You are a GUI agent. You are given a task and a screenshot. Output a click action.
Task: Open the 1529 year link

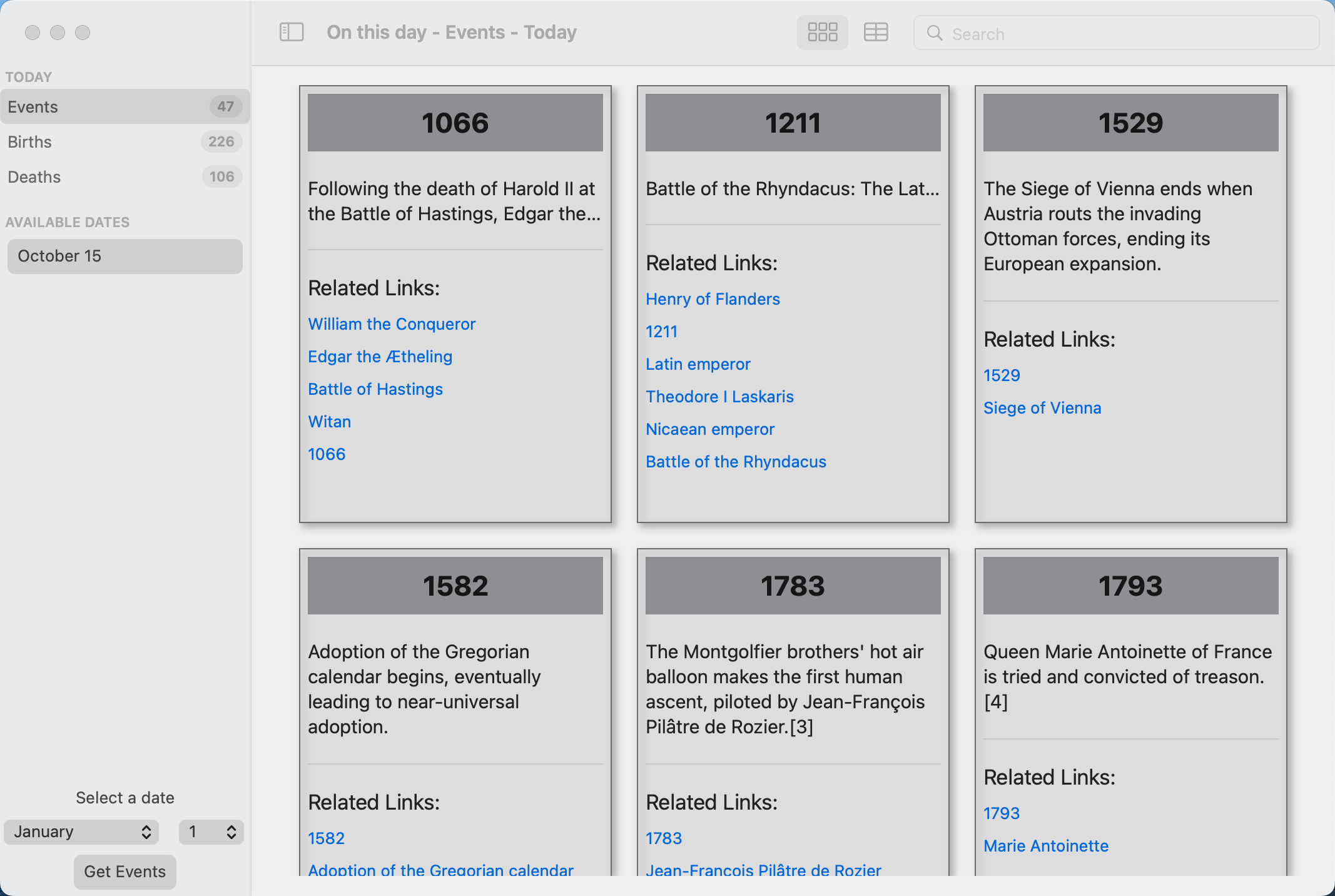1002,375
